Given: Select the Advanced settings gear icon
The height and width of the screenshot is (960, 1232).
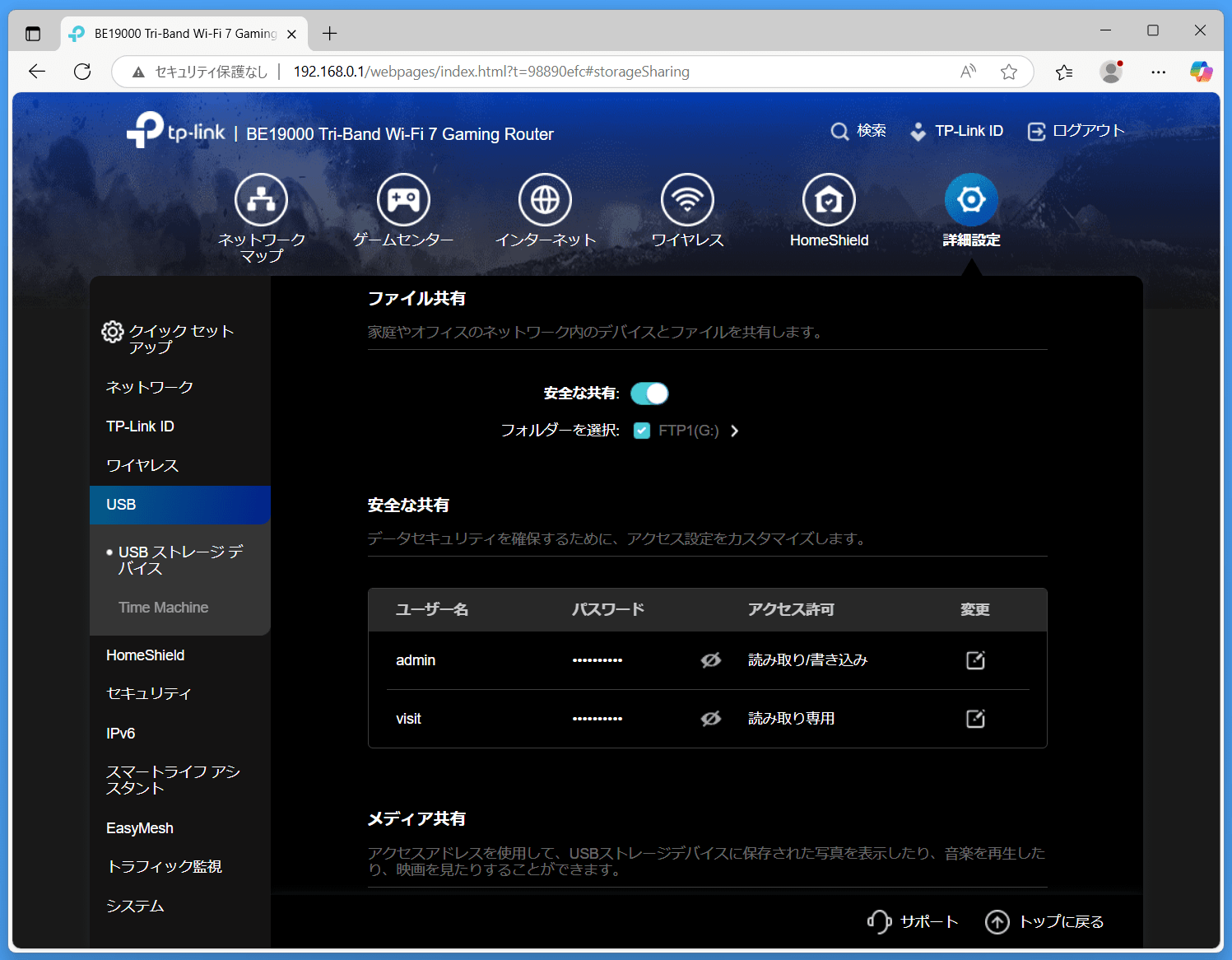Looking at the screenshot, I should (x=971, y=200).
